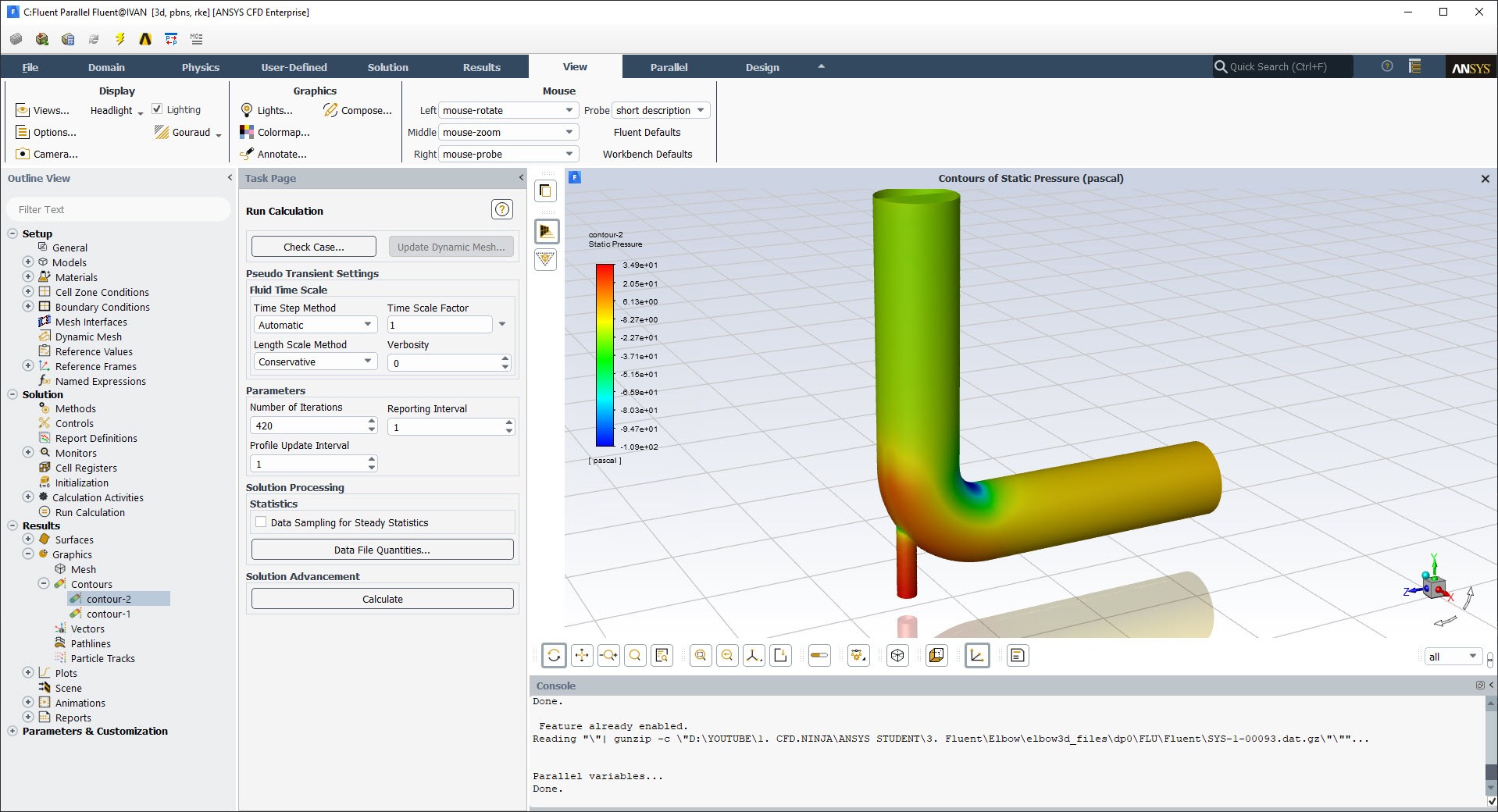Select Run Calculation in the outline tree
The height and width of the screenshot is (812, 1498).
[90, 512]
